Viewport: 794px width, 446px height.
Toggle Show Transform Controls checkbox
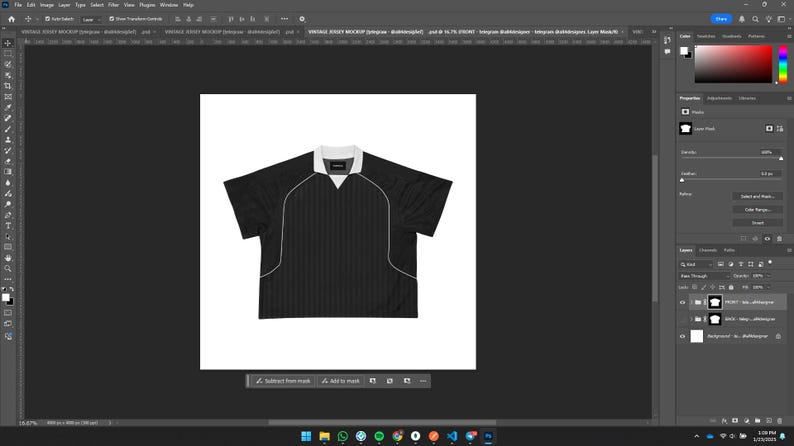pos(111,19)
